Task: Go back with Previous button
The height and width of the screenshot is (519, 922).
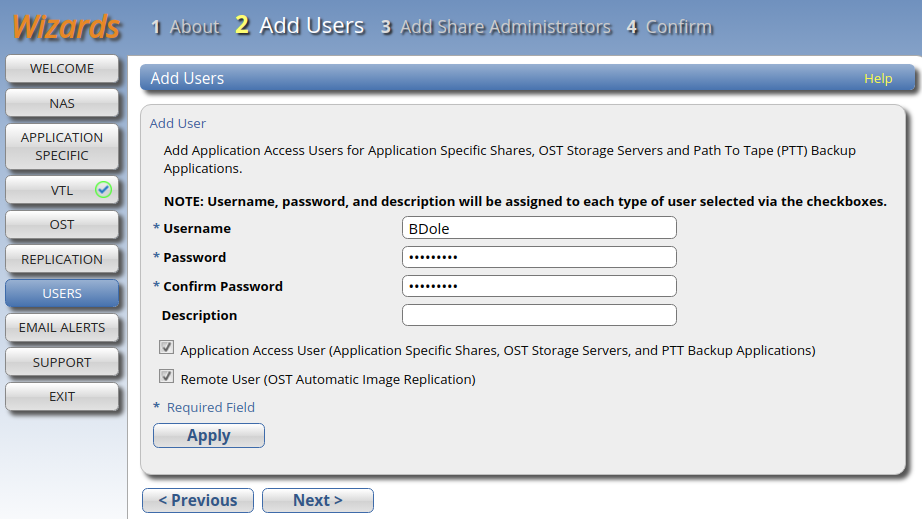Action: tap(198, 500)
